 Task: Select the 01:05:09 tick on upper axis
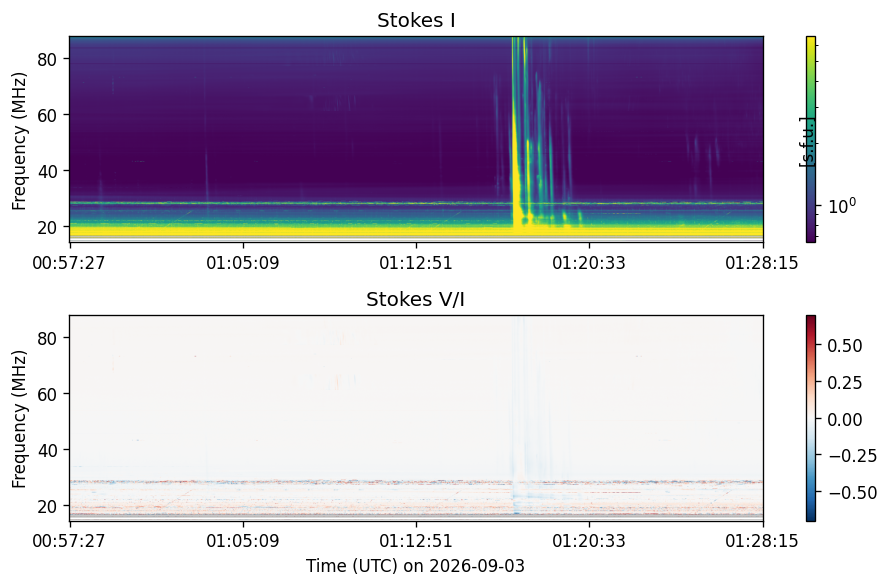pyautogui.click(x=243, y=263)
